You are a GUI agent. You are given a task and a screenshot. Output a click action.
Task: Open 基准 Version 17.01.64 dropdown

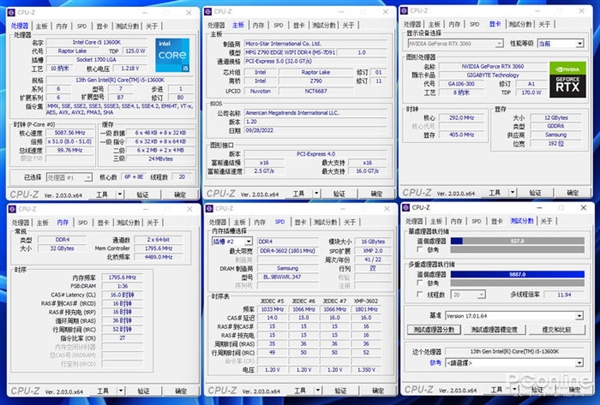(514, 316)
